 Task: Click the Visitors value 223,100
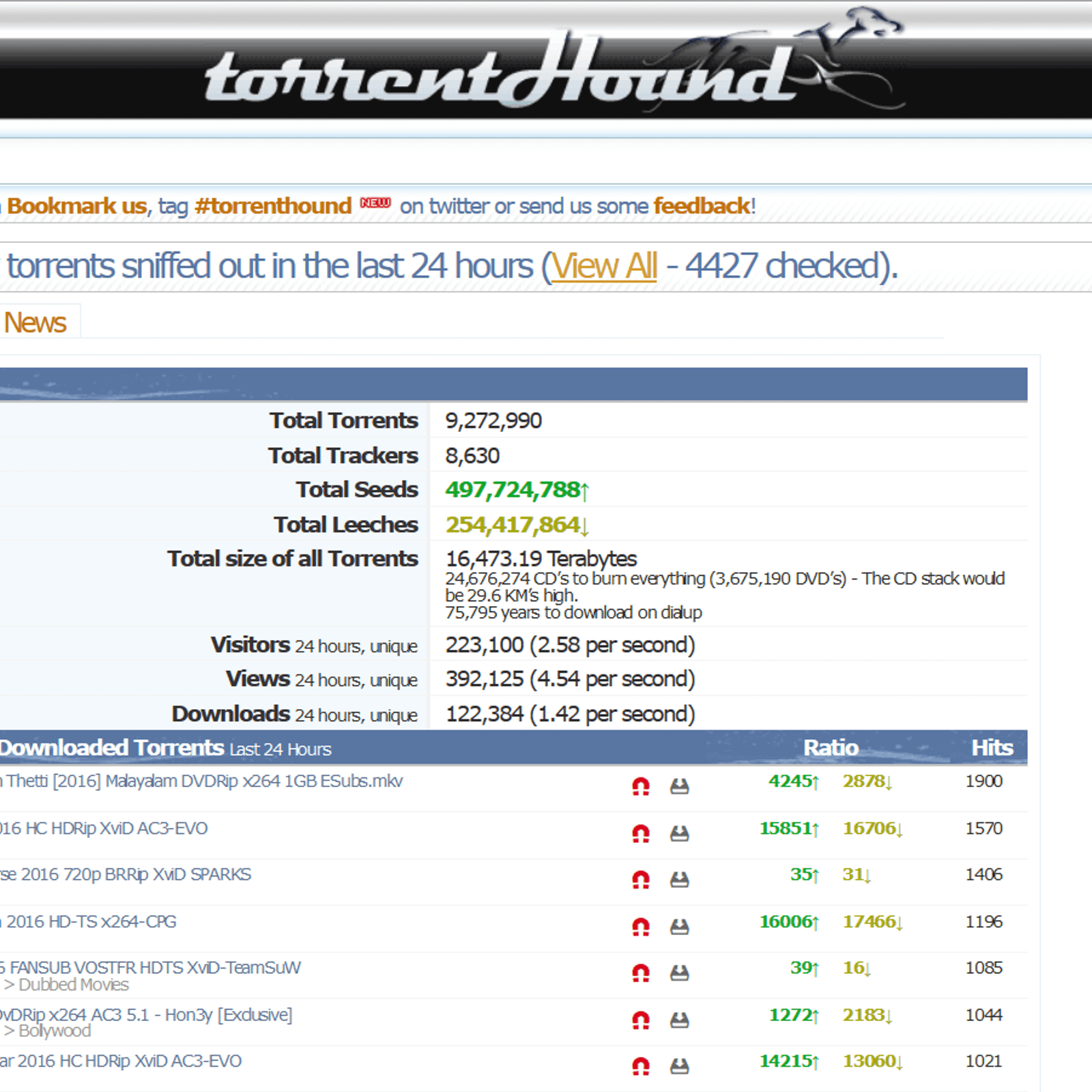pyautogui.click(x=570, y=644)
